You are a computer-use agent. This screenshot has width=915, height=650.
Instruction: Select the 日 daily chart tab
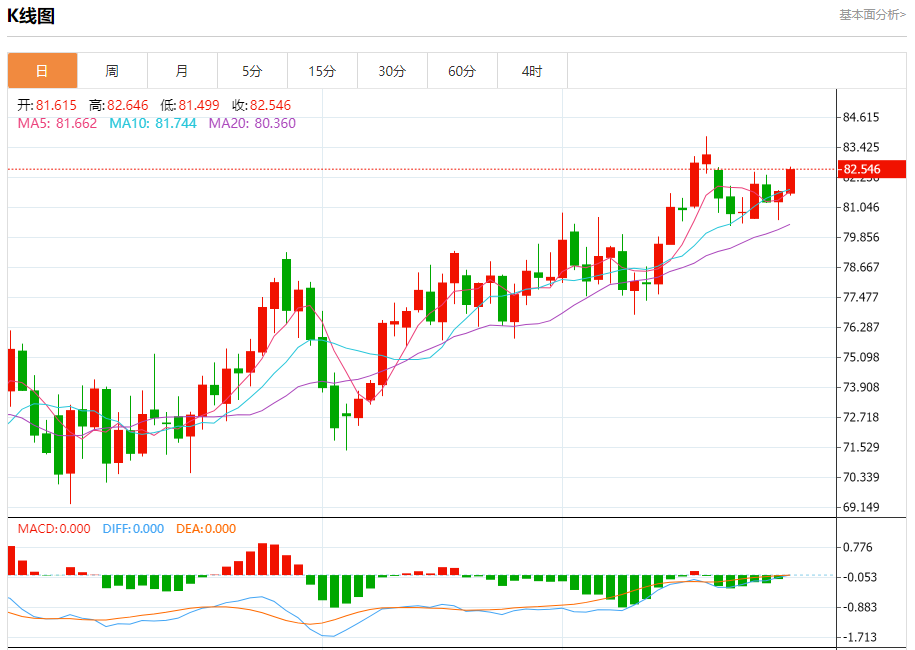pyautogui.click(x=42, y=71)
